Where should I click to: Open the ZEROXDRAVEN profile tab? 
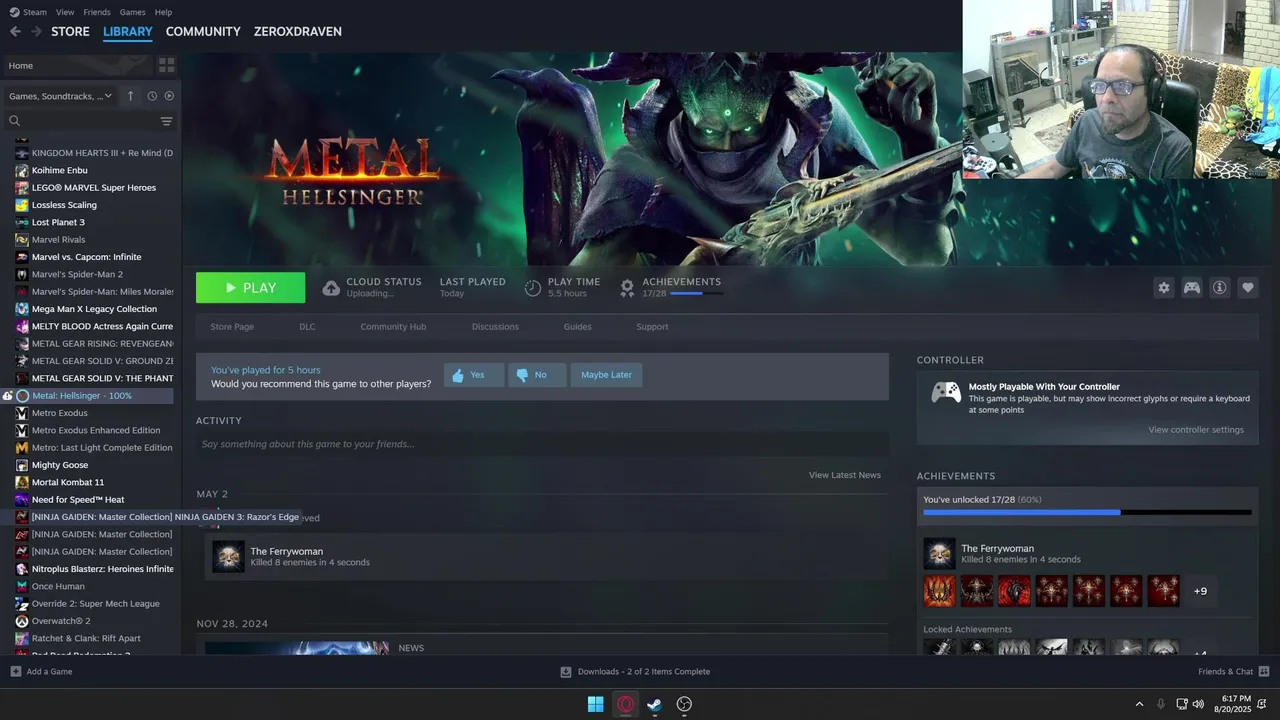coord(298,31)
